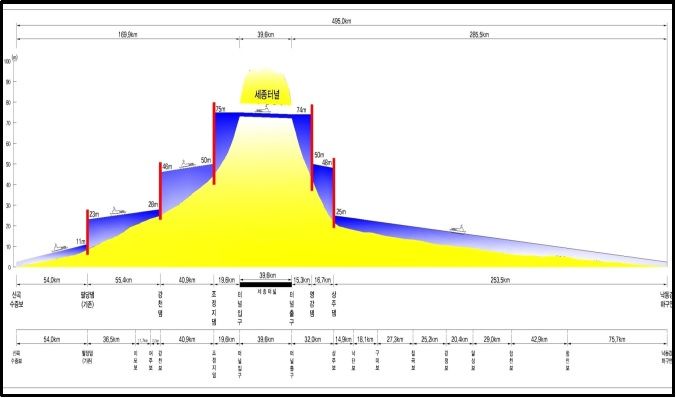This screenshot has width=676, height=398.
Task: Click the 42.9km distance label
Action: tap(539, 340)
